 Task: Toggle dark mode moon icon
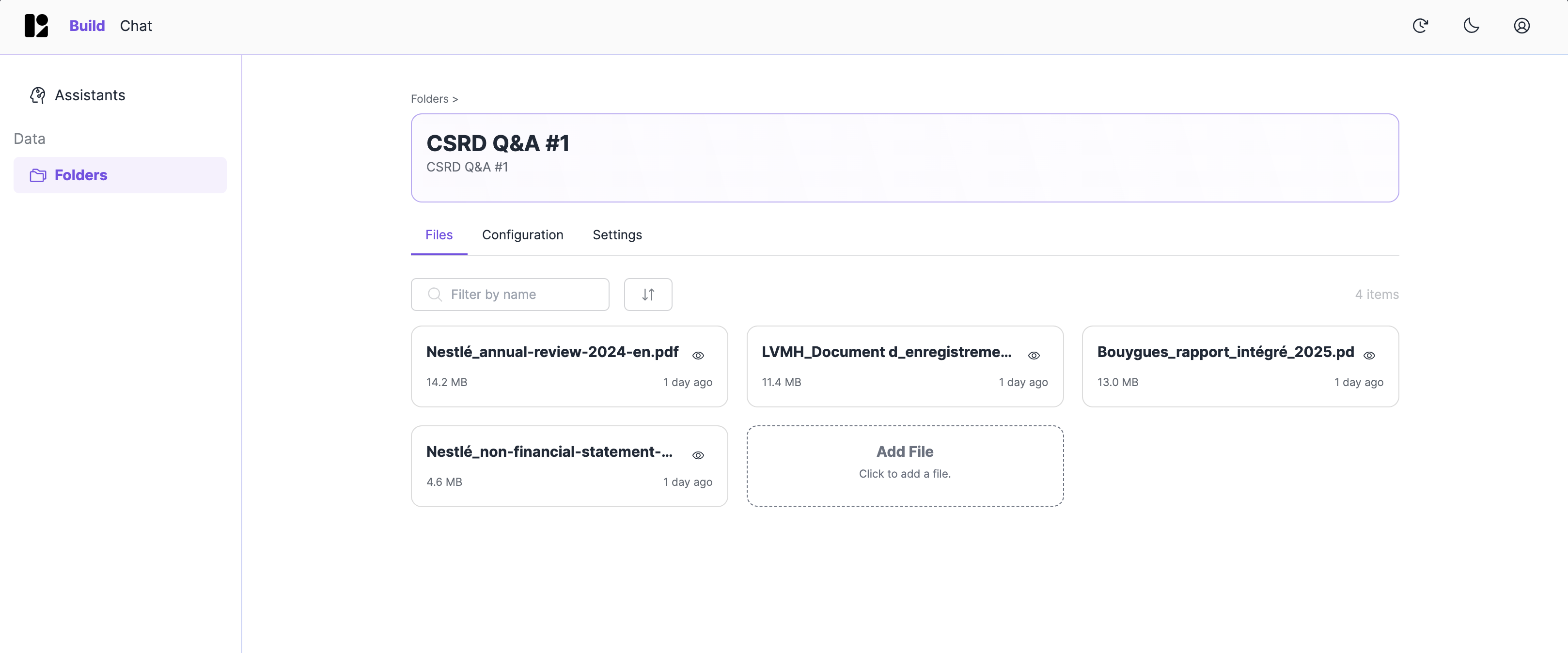coord(1471,26)
